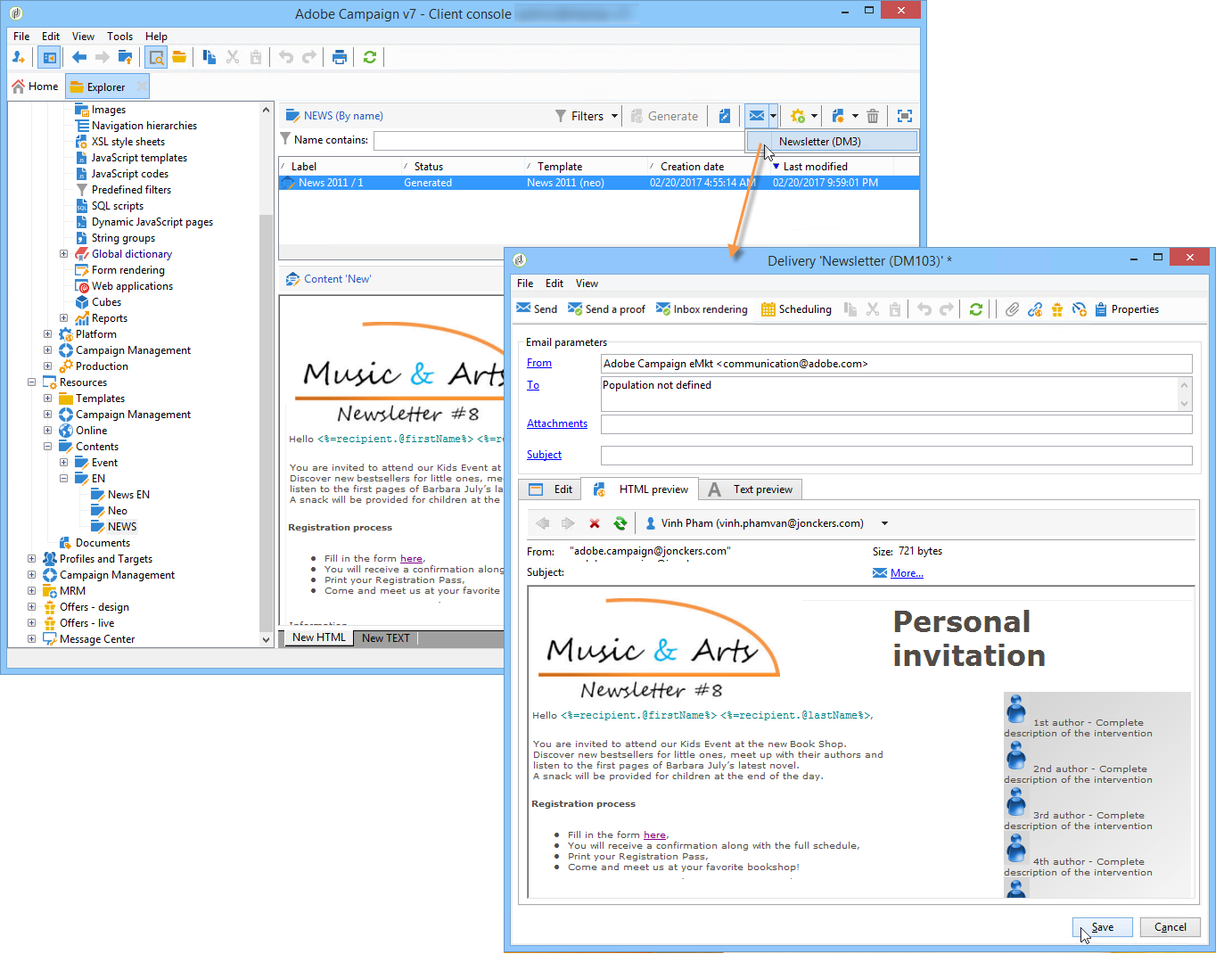Click the personalization icon left of Properties
Image resolution: width=1232 pixels, height=970 pixels.
click(x=1080, y=309)
